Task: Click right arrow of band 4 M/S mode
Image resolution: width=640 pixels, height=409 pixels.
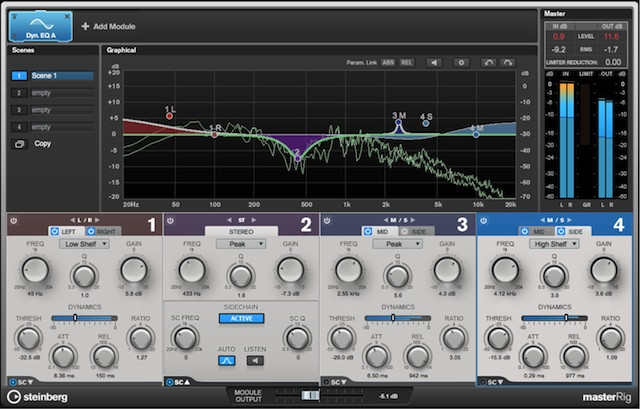Action: point(569,220)
